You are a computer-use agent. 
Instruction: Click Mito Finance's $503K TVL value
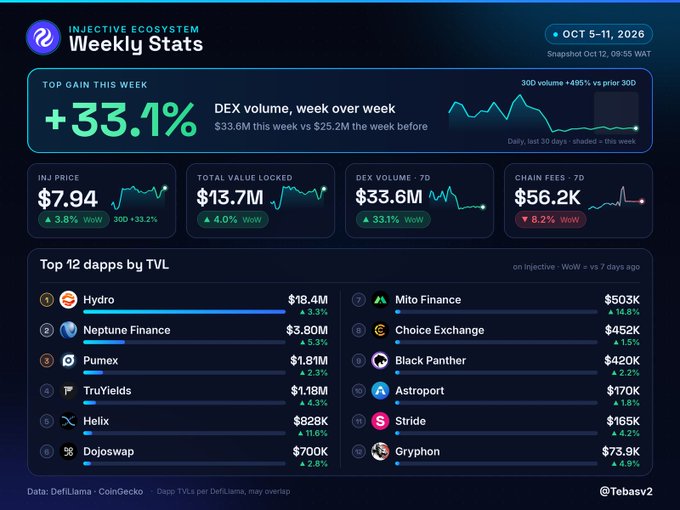622,300
